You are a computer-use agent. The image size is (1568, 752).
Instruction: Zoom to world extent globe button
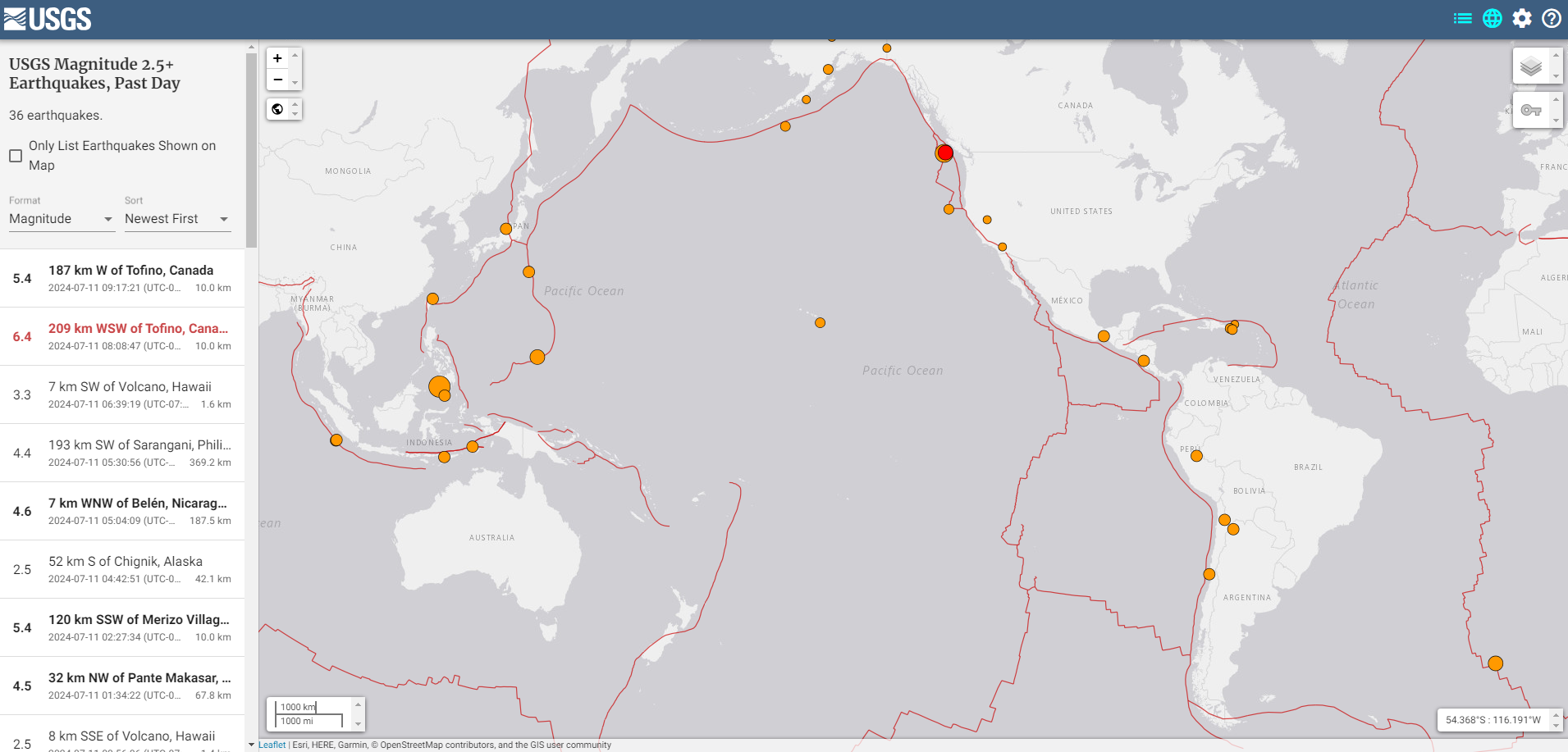[x=277, y=109]
